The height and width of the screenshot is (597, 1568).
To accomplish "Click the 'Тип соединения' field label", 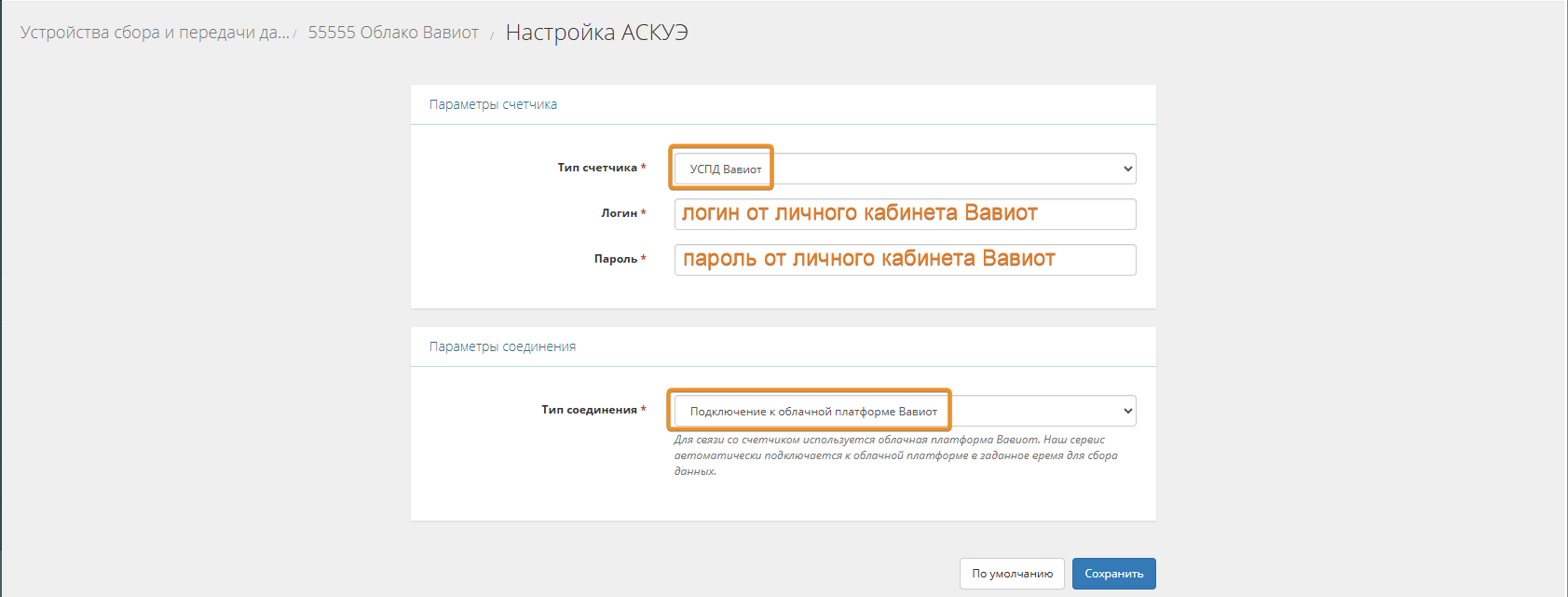I will click(x=589, y=410).
